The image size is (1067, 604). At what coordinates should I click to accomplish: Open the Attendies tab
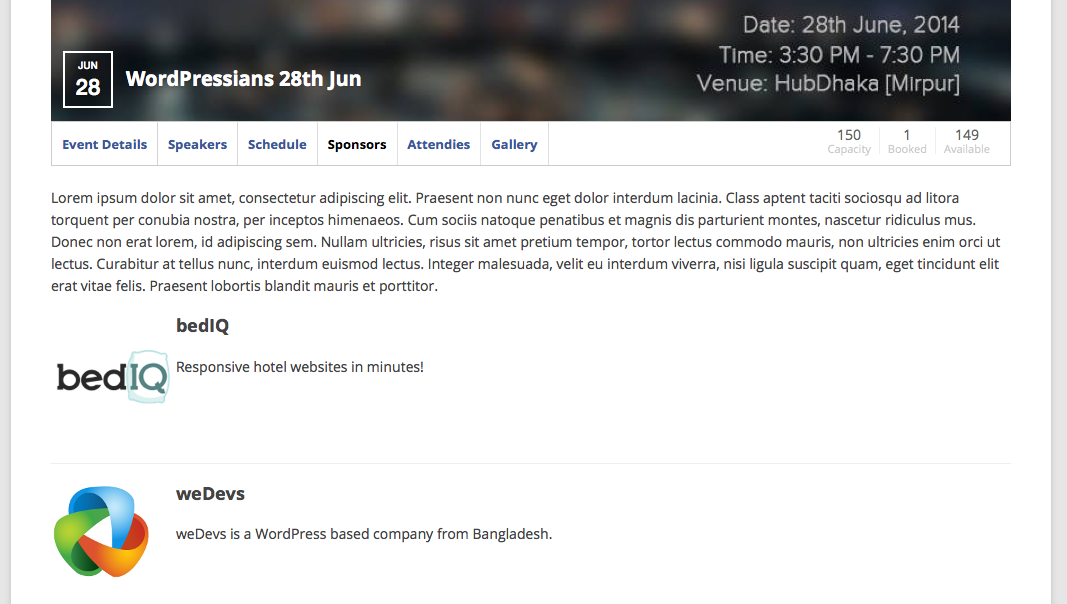tap(438, 144)
